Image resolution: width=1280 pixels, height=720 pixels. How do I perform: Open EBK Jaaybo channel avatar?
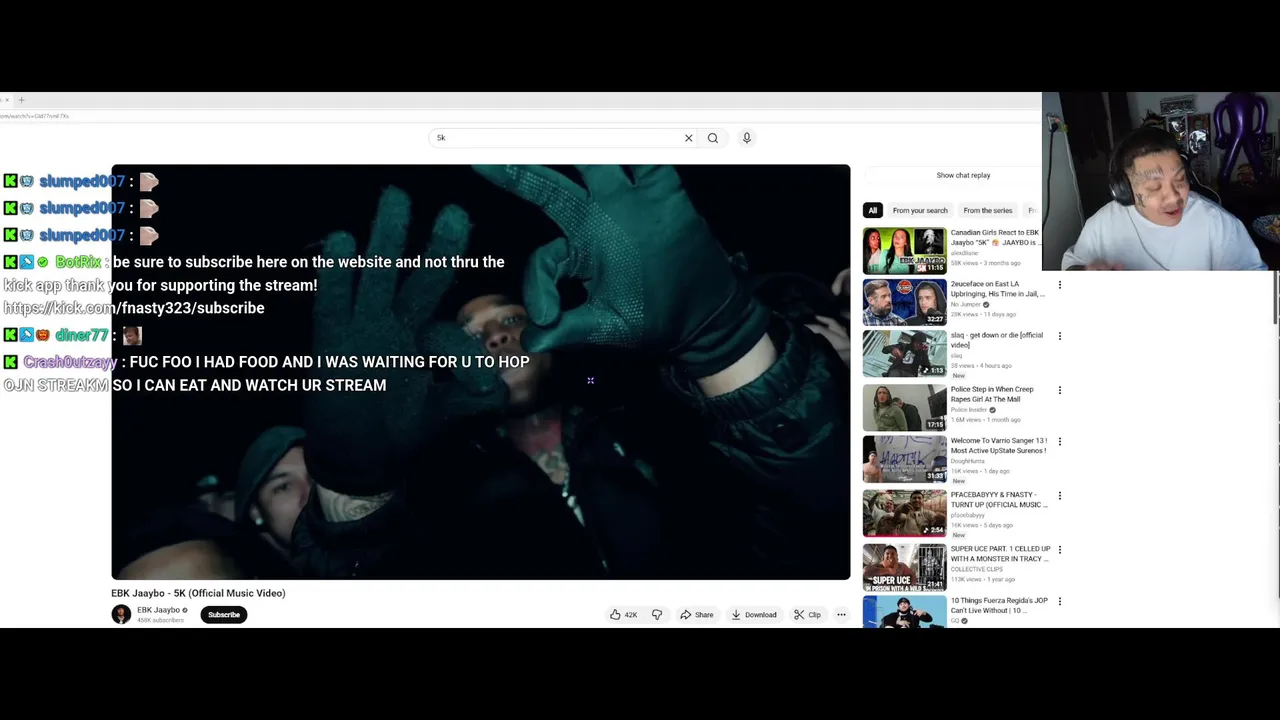121,615
